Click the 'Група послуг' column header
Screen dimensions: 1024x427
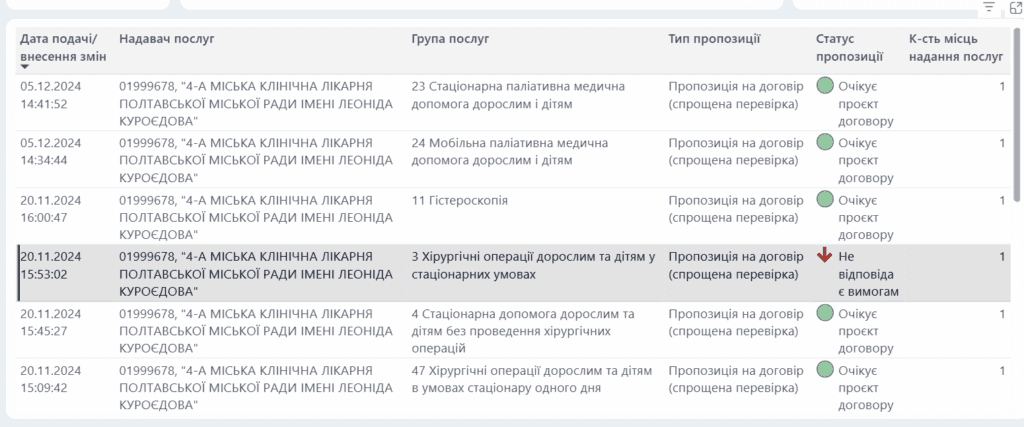point(450,39)
